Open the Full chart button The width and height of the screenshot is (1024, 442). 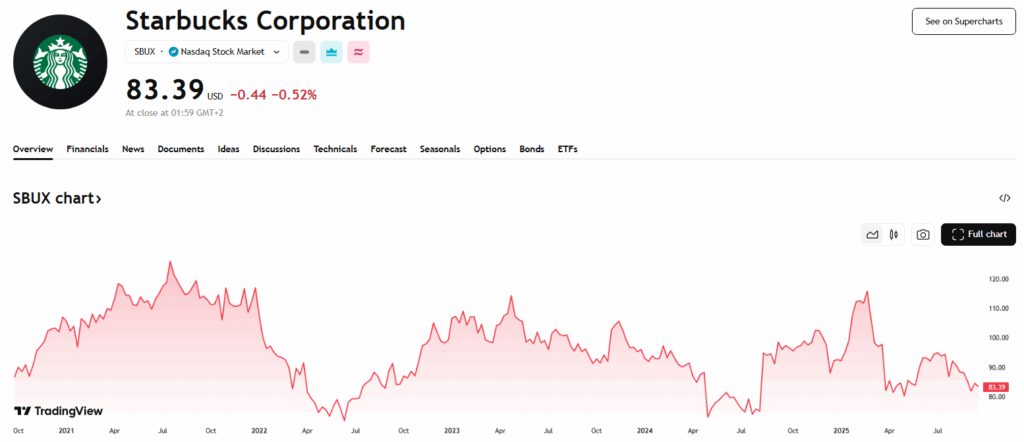(978, 235)
